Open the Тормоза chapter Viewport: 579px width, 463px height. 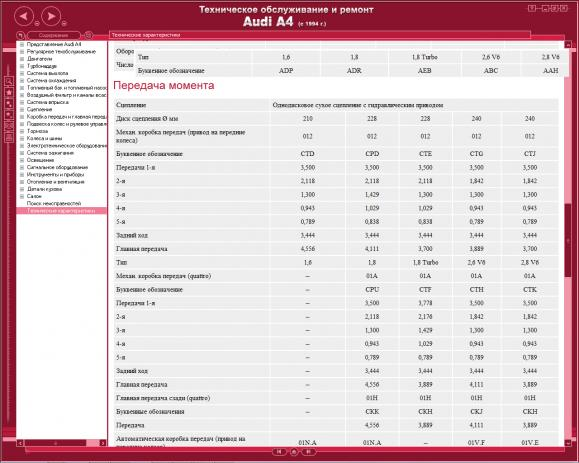[x=37, y=131]
